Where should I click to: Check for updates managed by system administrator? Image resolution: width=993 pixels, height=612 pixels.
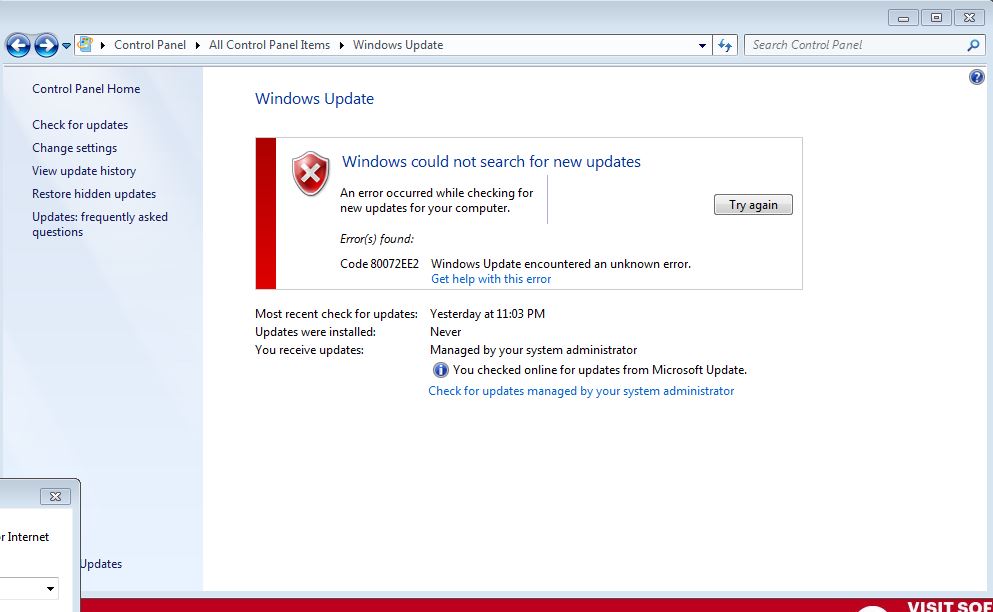click(x=581, y=391)
